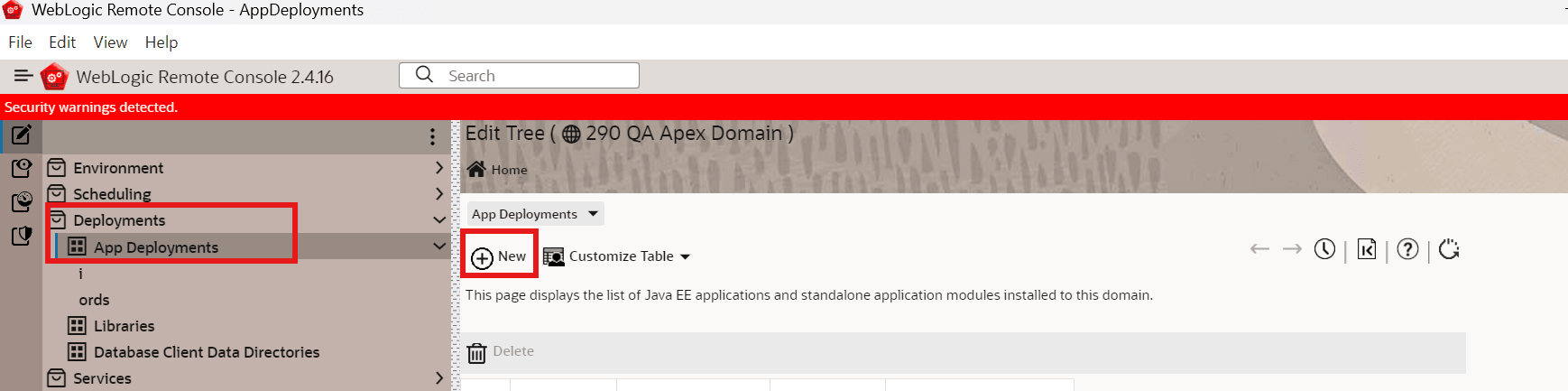
Task: Click the WebLogic Remote Console pentagon logo
Action: [55, 77]
